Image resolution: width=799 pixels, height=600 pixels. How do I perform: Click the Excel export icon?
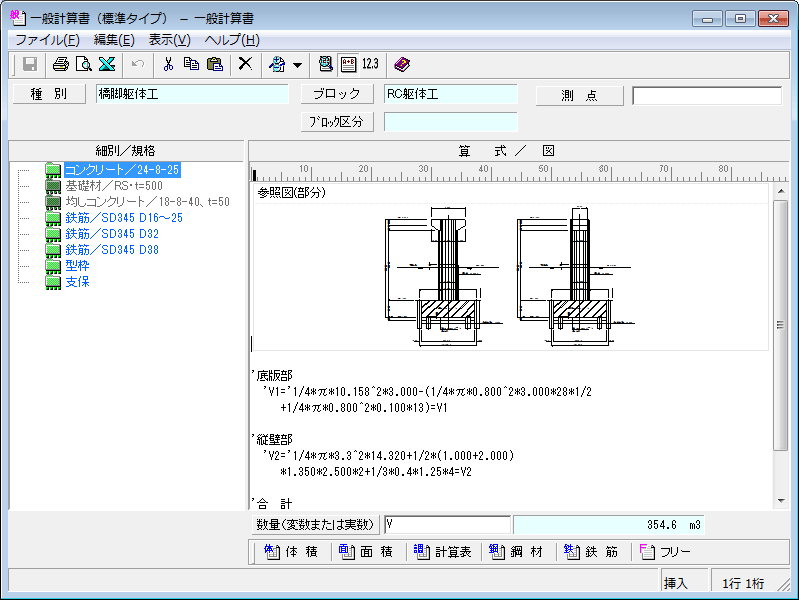pos(106,64)
